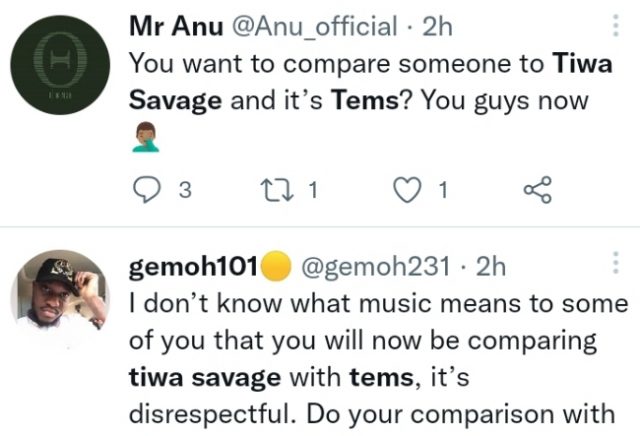Share Mr Anu's tweet
The height and width of the screenshot is (436, 640).
[538, 190]
